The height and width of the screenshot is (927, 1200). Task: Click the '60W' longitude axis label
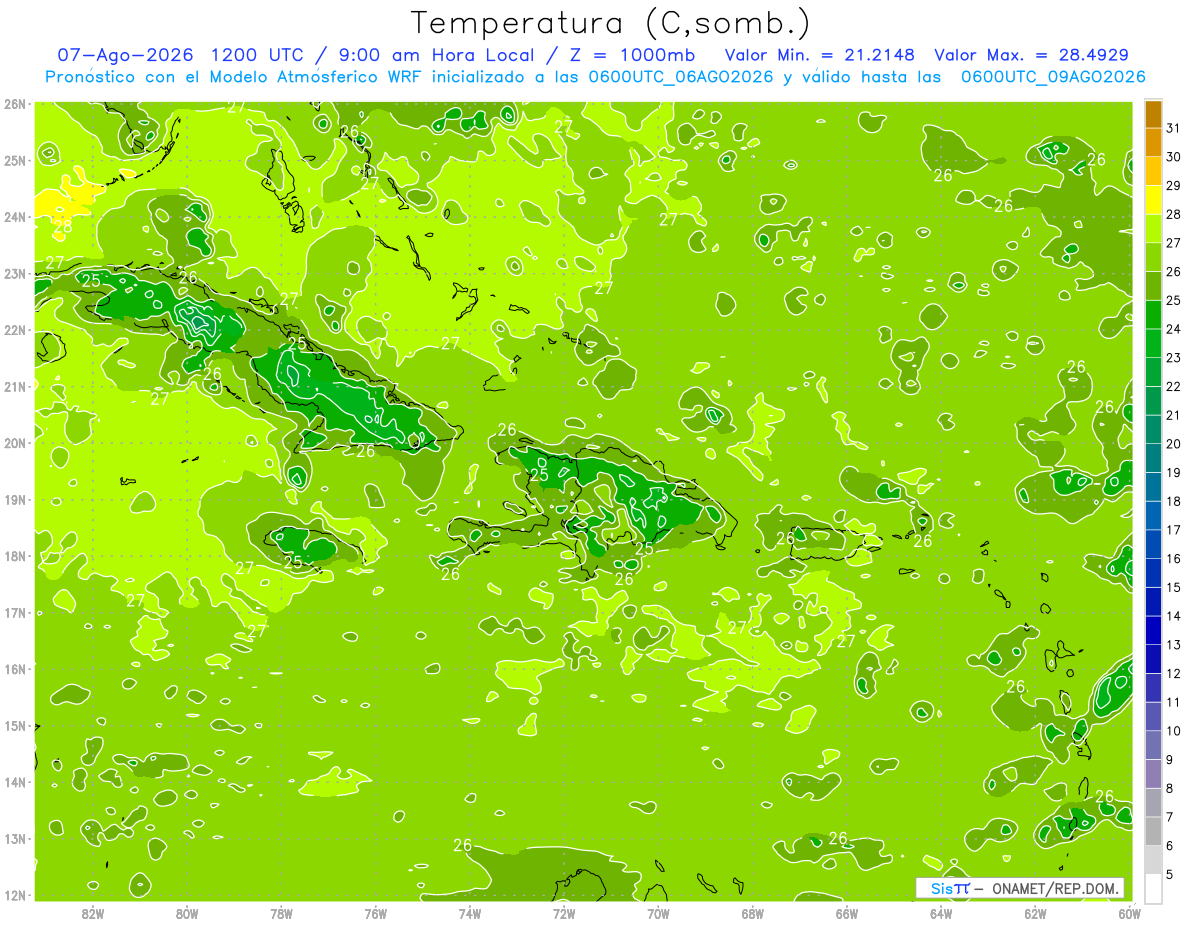1129,913
